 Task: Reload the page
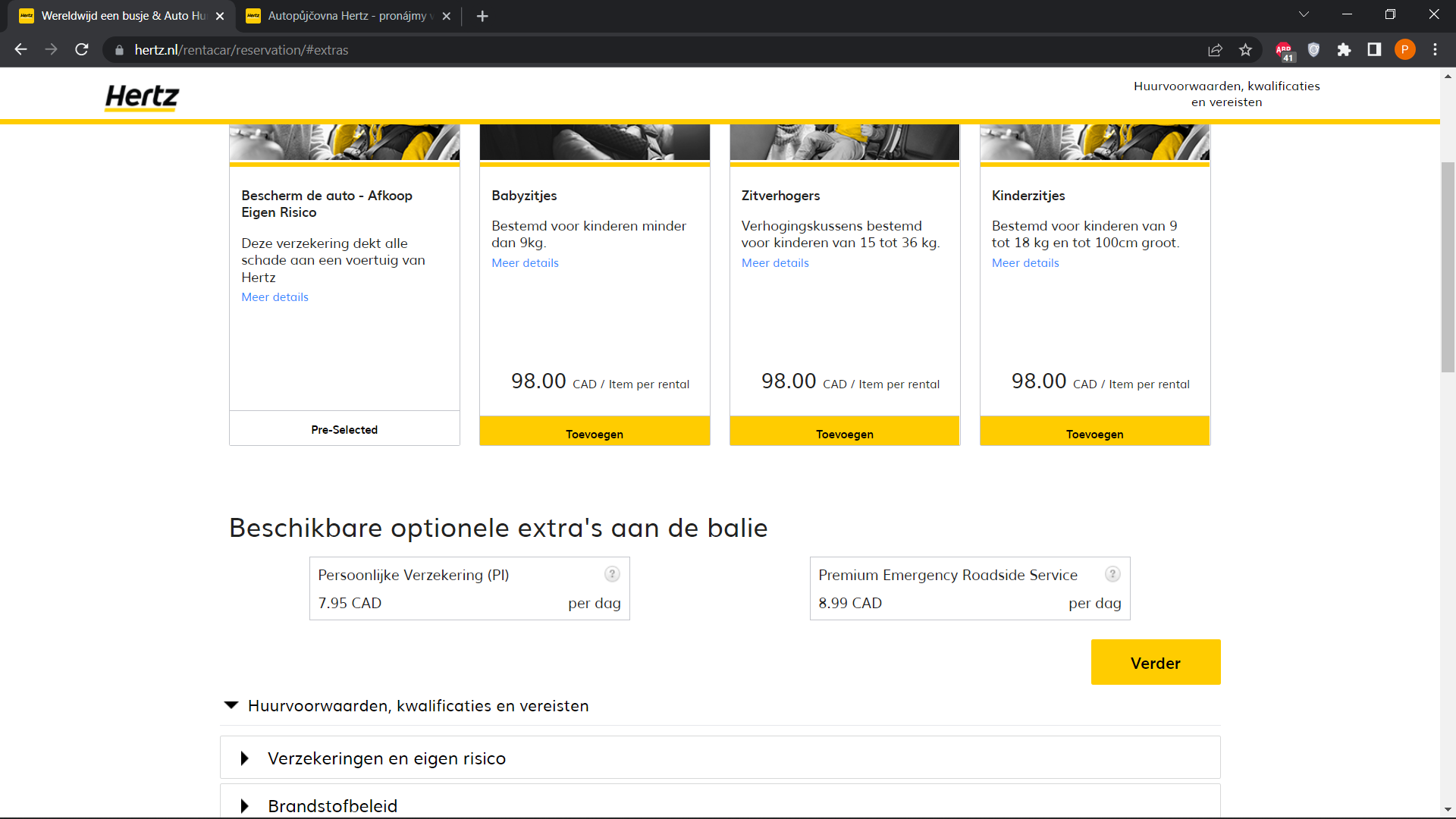click(82, 50)
